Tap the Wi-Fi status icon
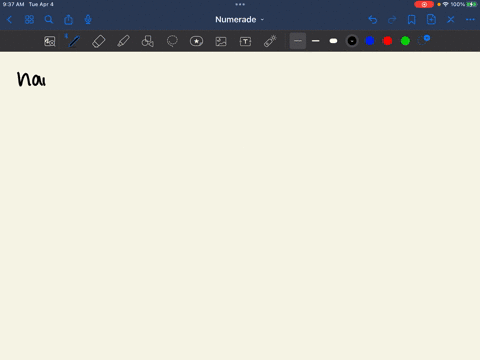The image size is (480, 360). pos(445,4)
